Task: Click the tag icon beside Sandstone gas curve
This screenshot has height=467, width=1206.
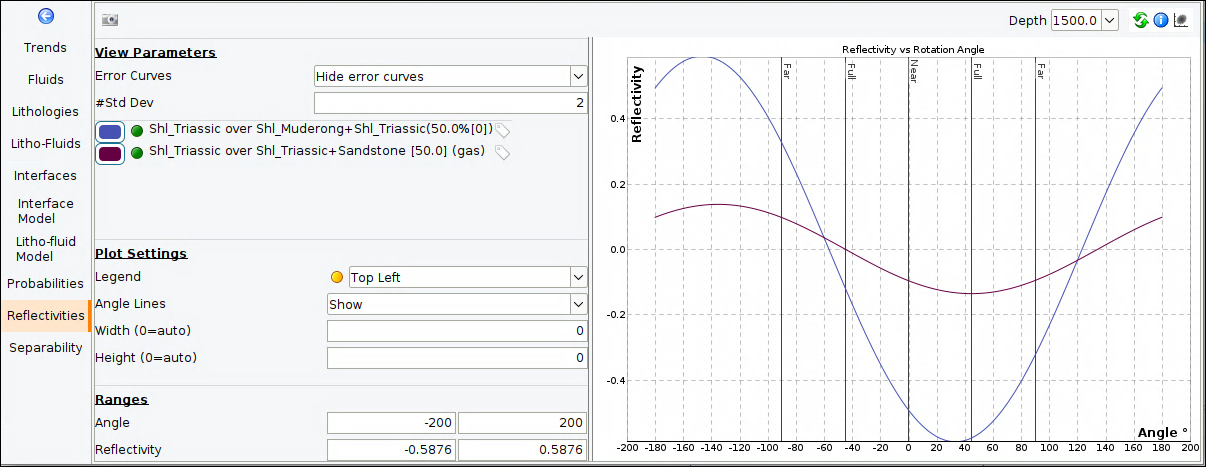Action: pos(503,153)
